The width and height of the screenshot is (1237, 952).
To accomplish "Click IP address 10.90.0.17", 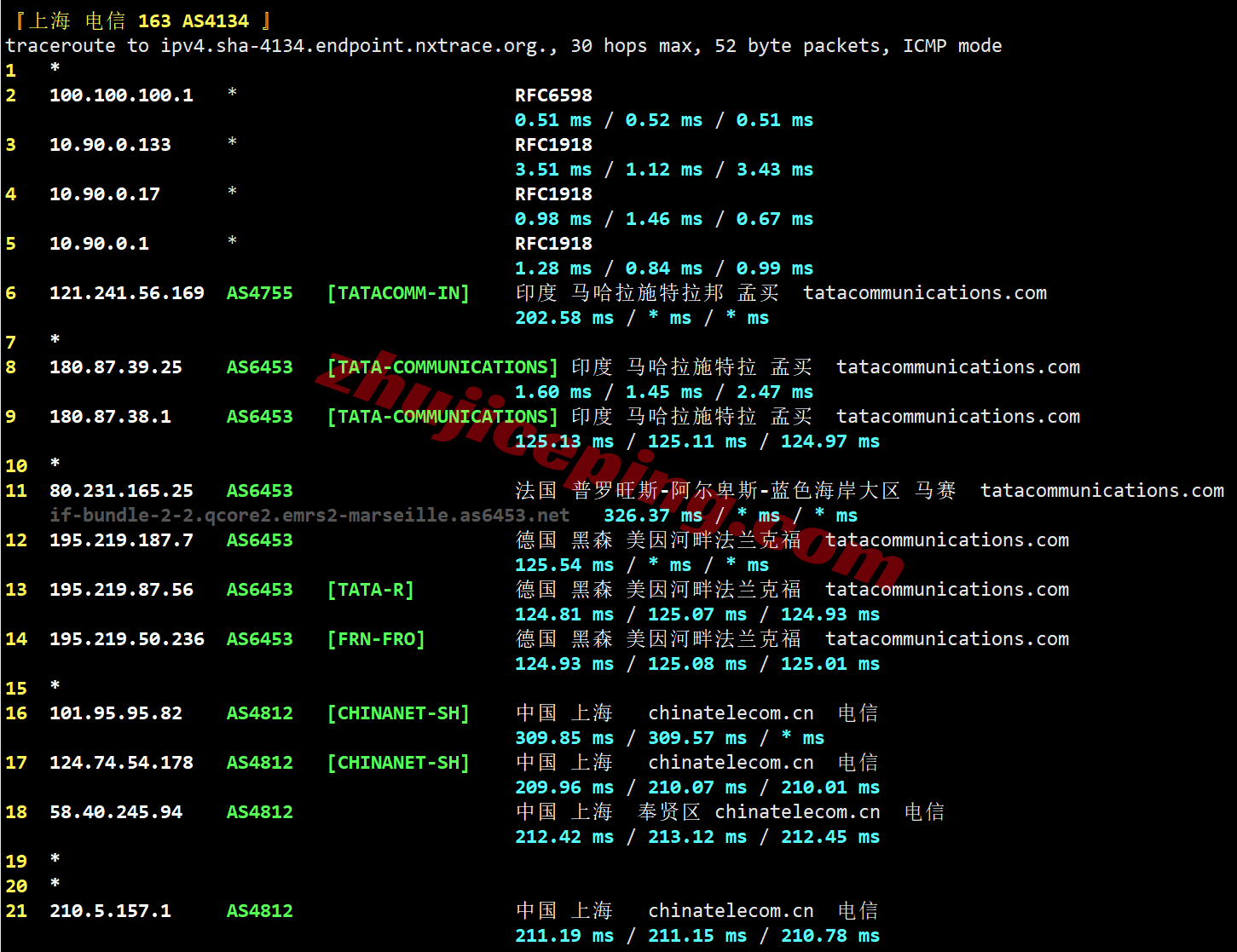I will click(x=105, y=194).
